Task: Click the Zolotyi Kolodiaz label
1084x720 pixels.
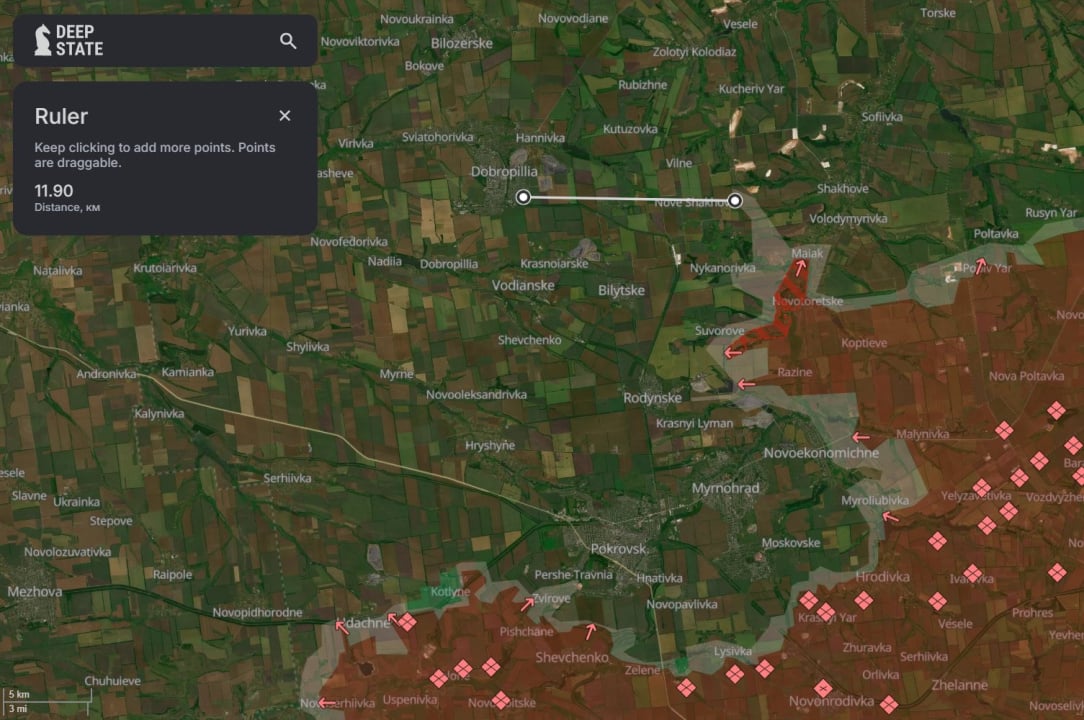Action: (694, 52)
